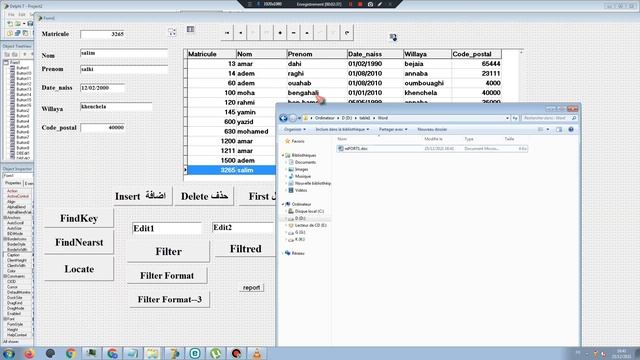Go to first record in DBNavigator
This screenshot has height=360, width=640.
tap(227, 33)
